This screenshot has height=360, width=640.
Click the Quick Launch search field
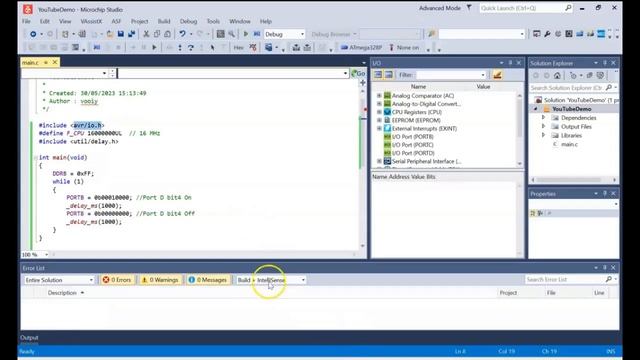(x=526, y=8)
